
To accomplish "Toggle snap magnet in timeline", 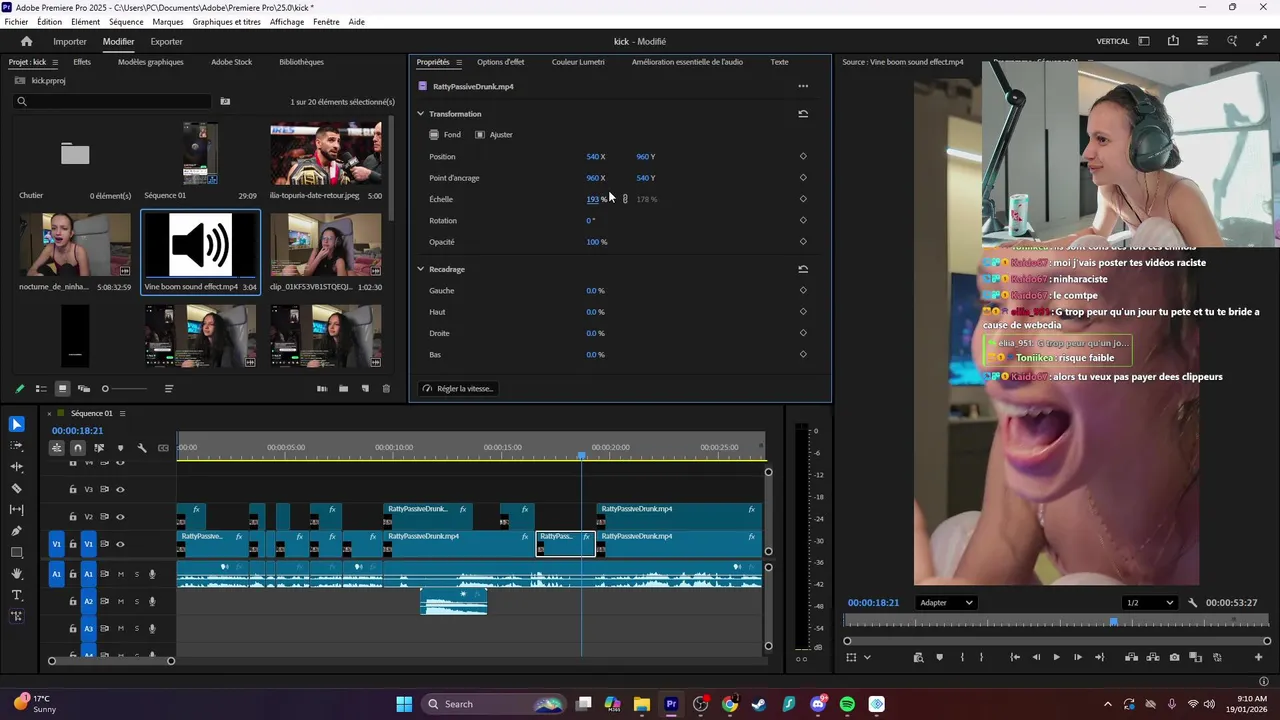I will (x=78, y=448).
